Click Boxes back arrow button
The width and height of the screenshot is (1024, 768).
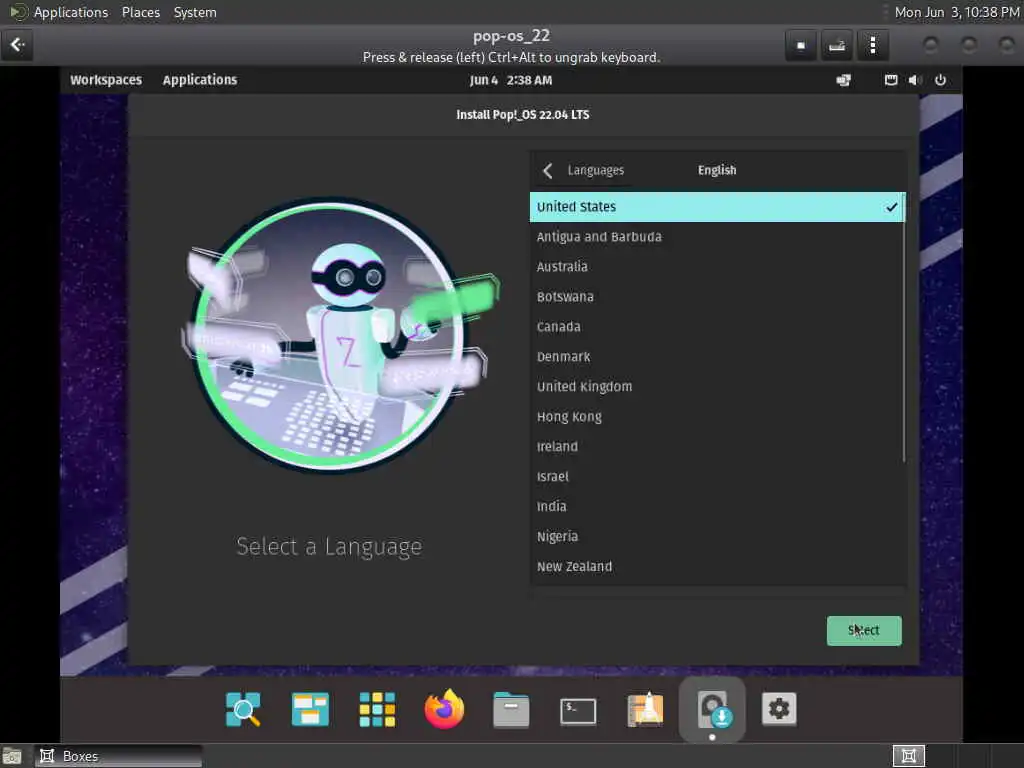point(18,45)
